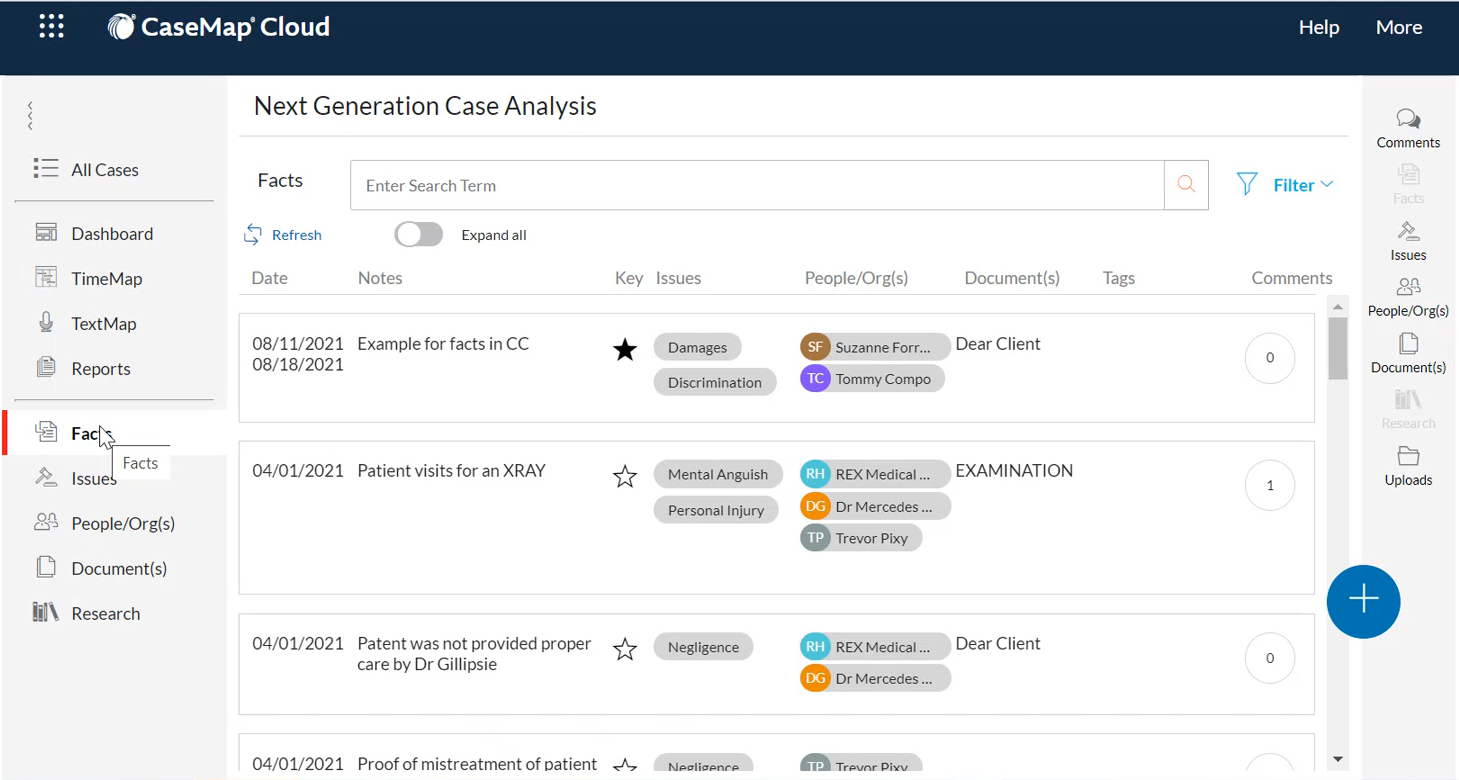This screenshot has height=780, width=1459.
Task: Go to TimeMap in left navigation
Action: click(x=106, y=279)
